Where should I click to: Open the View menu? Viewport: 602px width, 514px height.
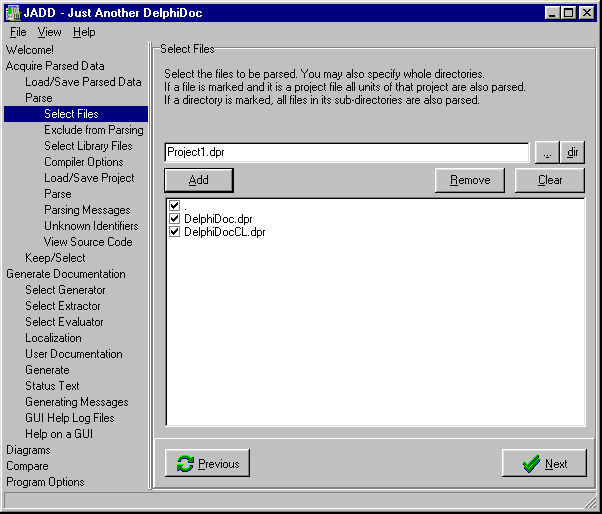49,32
